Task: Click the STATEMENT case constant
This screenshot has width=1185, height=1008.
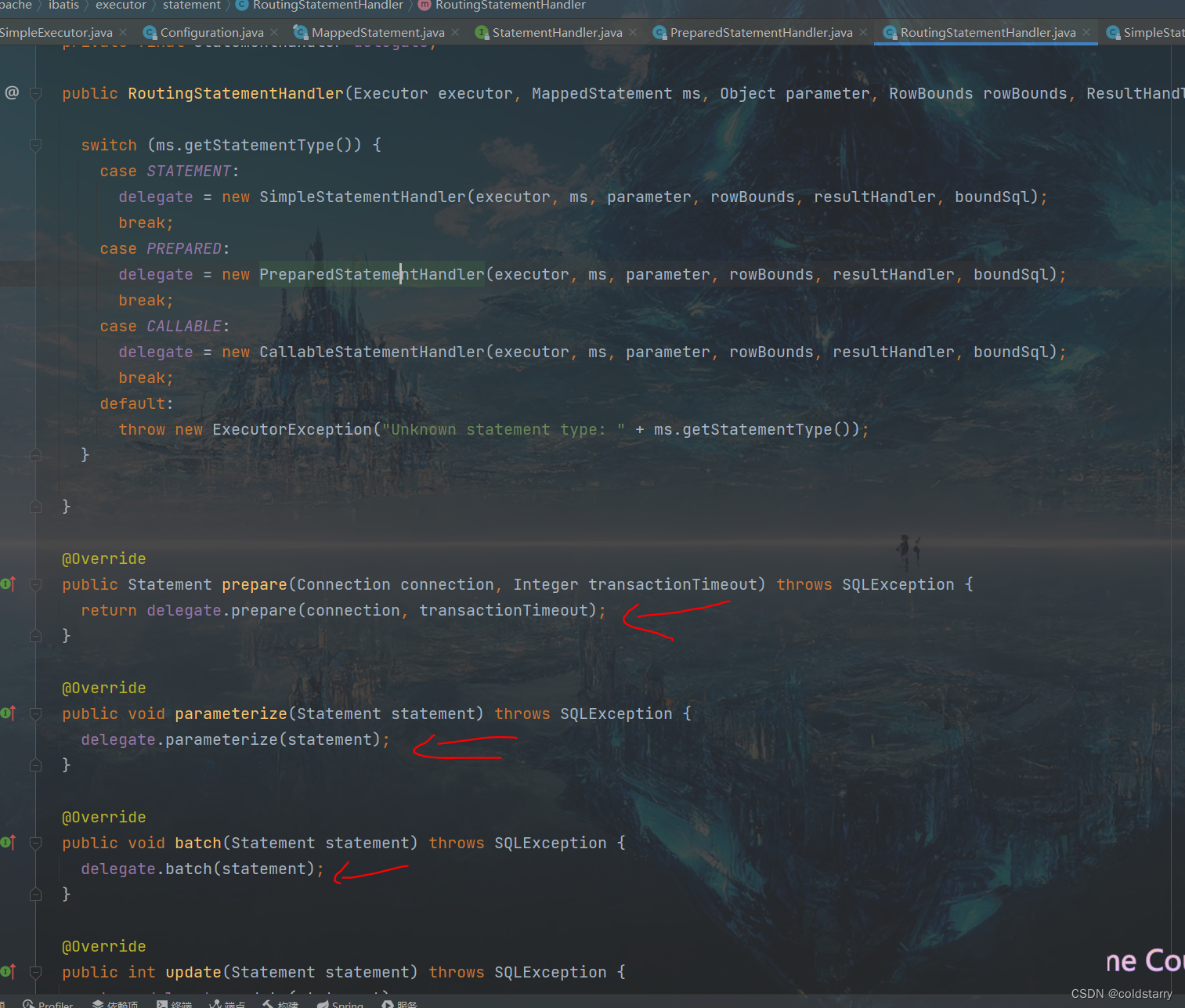Action: coord(189,171)
